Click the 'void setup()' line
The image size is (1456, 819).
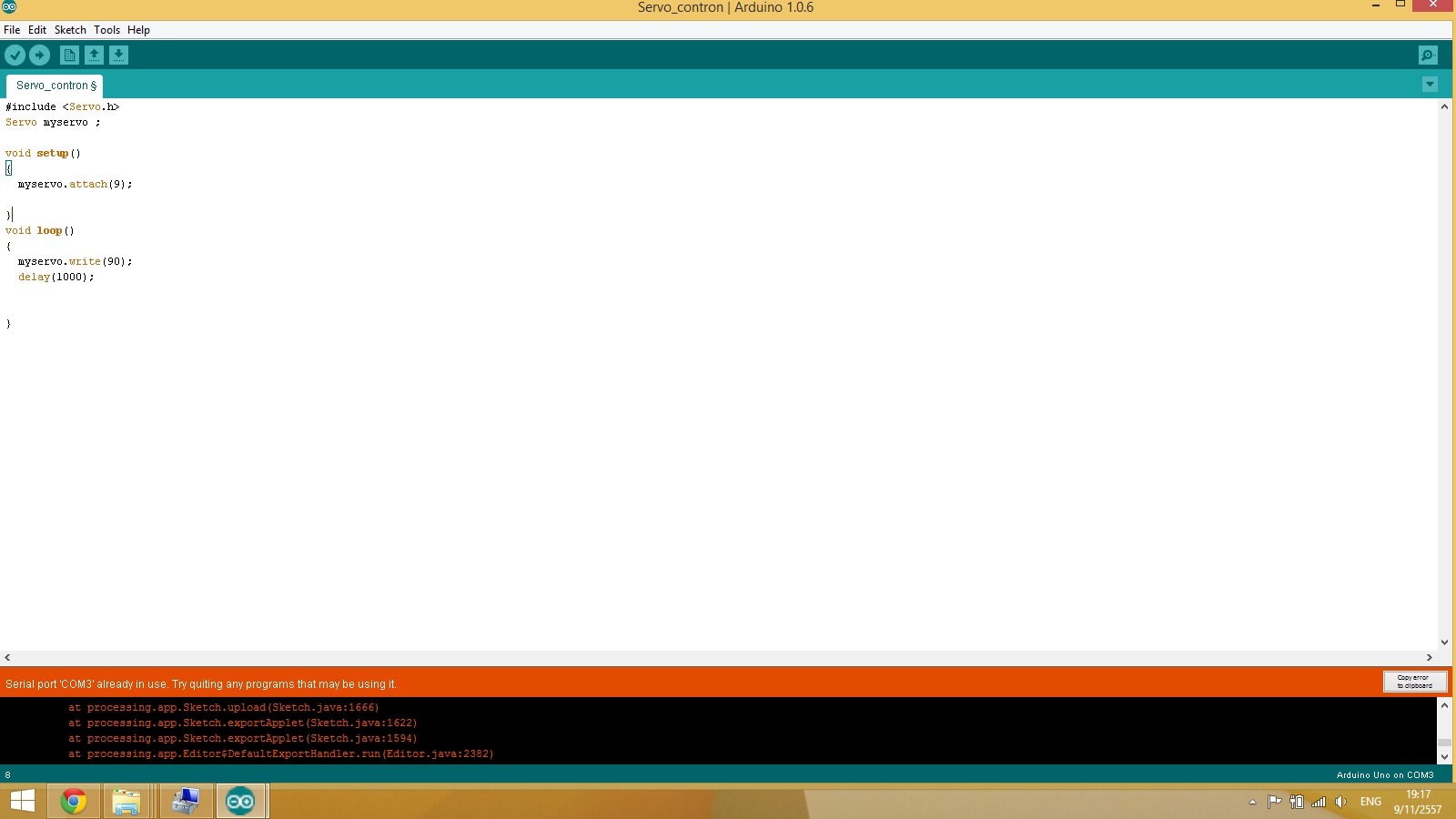[x=43, y=153]
